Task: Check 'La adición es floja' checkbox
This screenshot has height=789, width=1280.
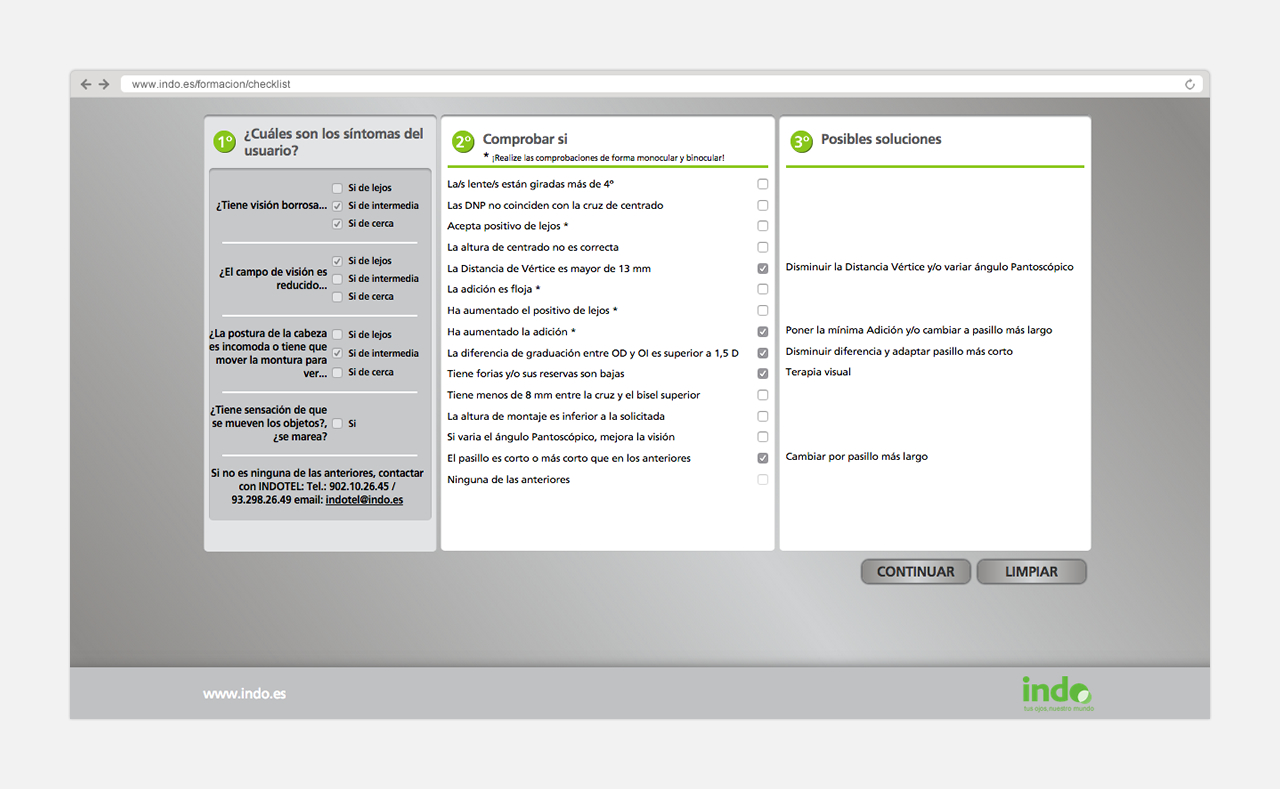Action: coord(762,289)
